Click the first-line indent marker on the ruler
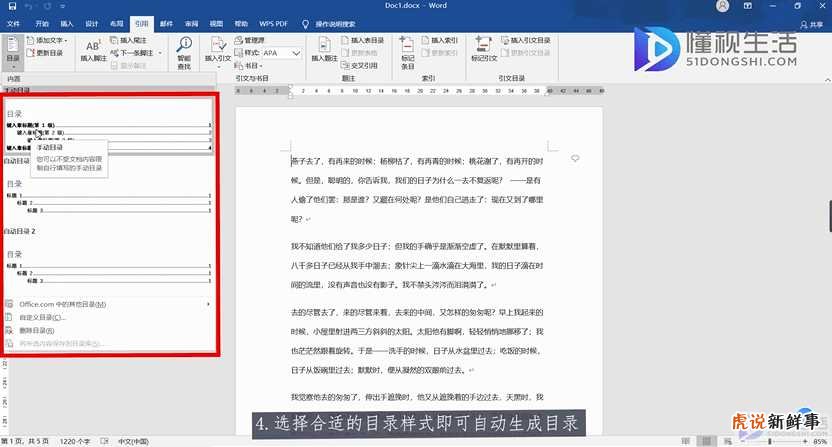Screen dimensions: 832x447 (290, 88)
